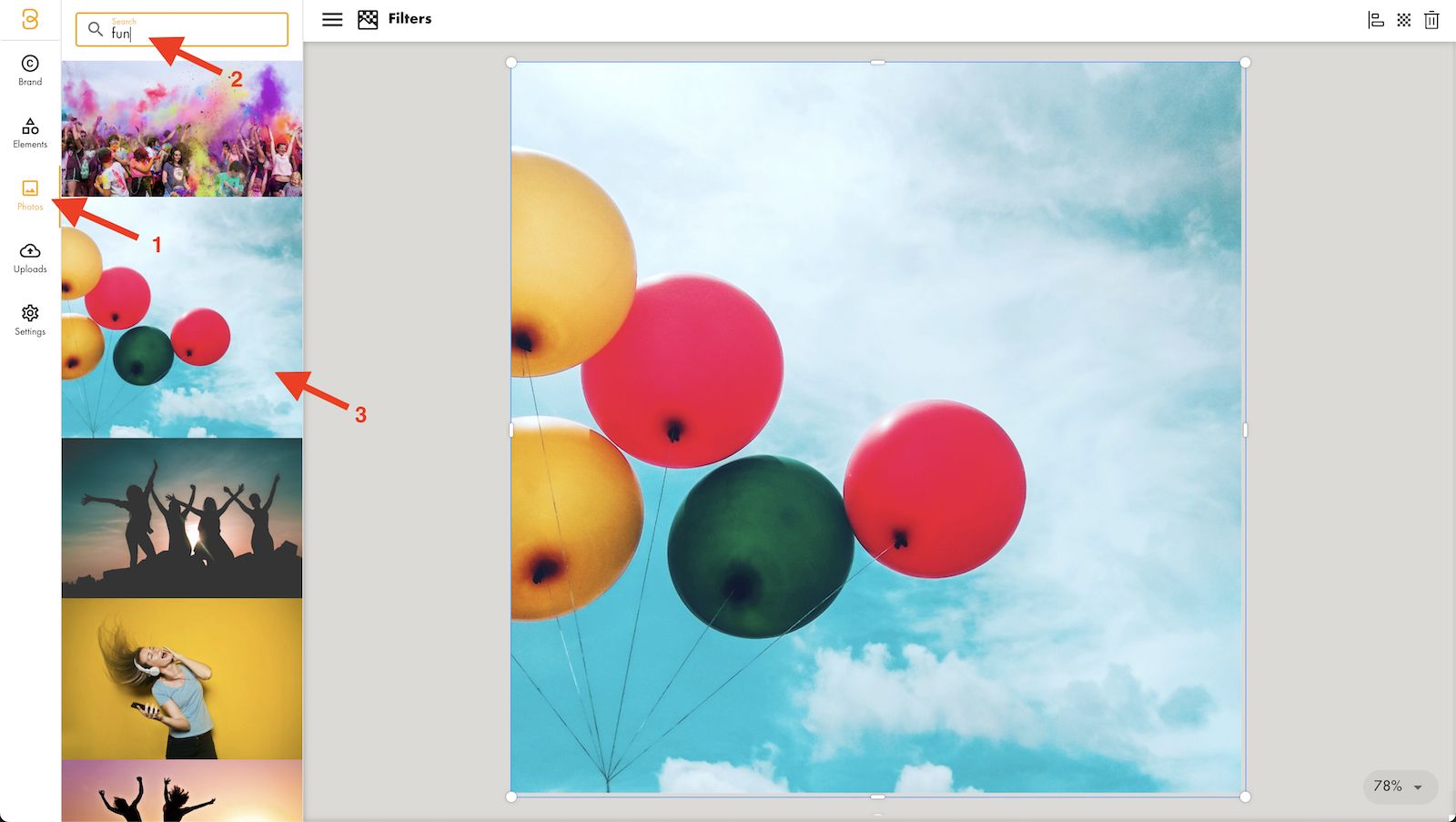Screen dimensions: 1456x822
Task: Click the checkerboard transparency icon
Action: [1404, 20]
